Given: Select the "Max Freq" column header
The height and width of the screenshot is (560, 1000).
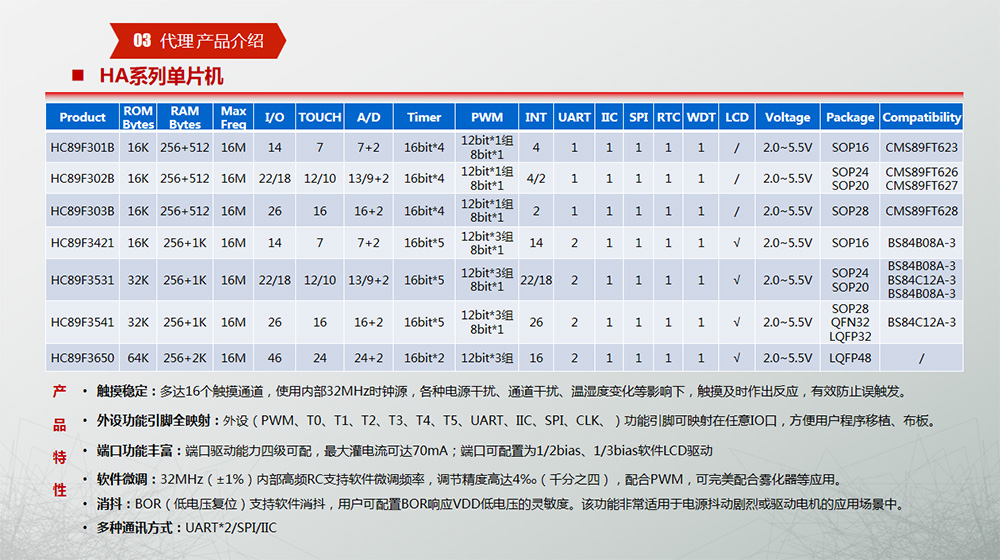Looking at the screenshot, I should (x=233, y=117).
